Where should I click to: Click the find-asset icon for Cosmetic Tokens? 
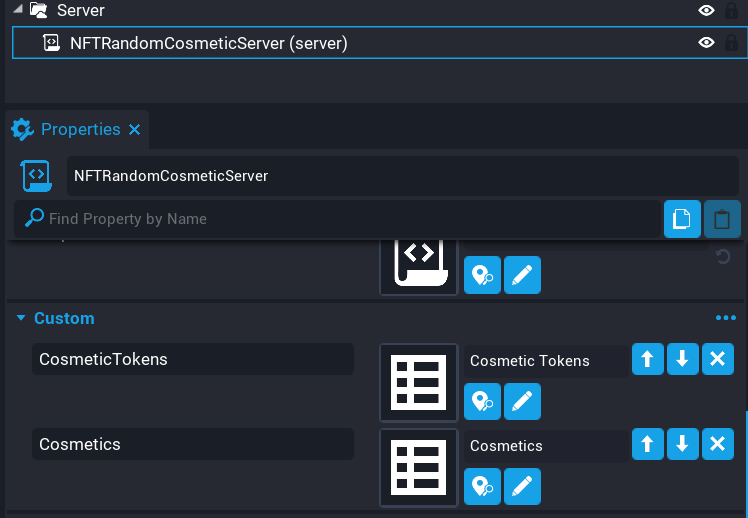482,401
